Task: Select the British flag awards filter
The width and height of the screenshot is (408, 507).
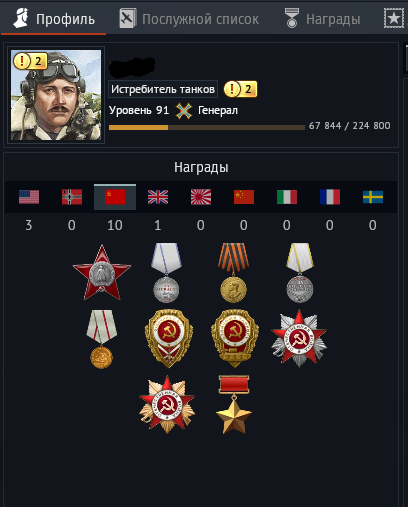Action: point(158,197)
